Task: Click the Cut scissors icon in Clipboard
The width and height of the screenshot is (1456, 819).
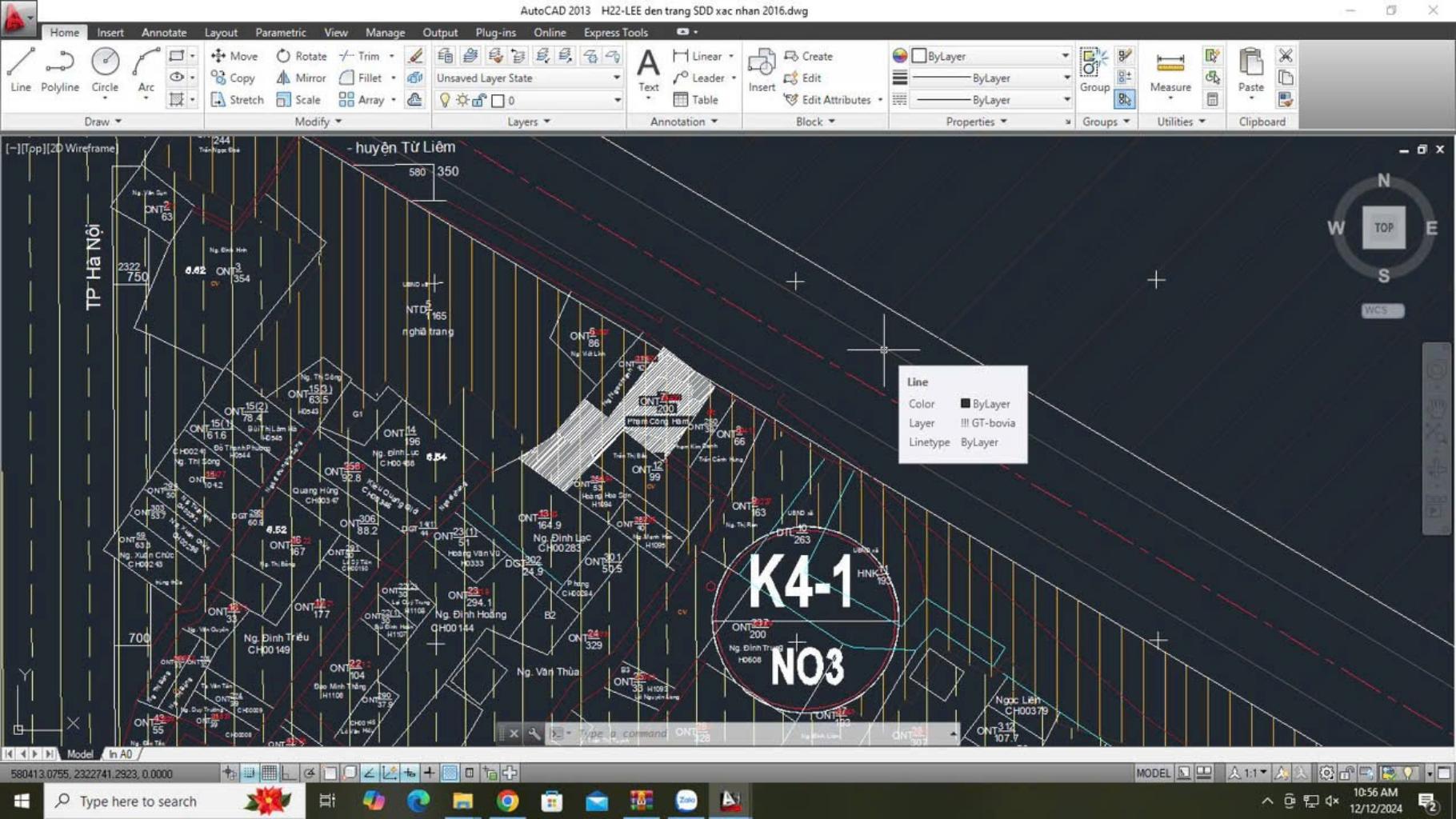Action: (1286, 55)
